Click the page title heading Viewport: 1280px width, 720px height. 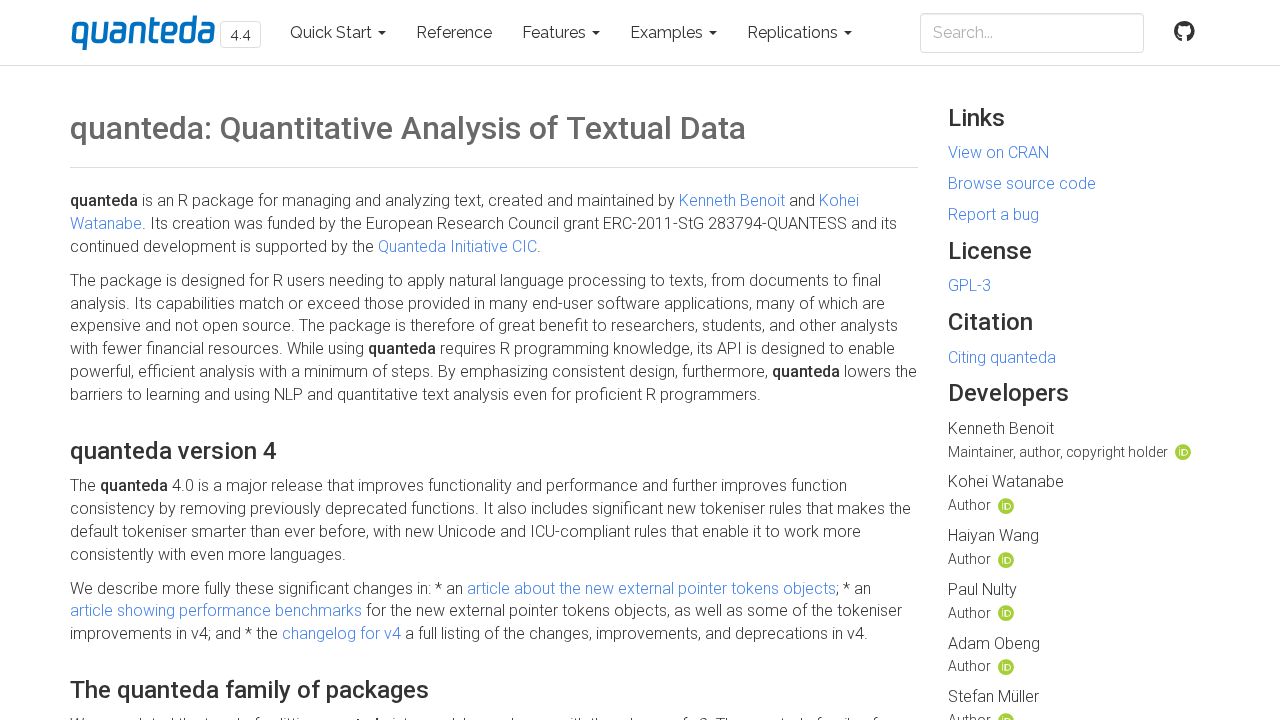[x=408, y=129]
